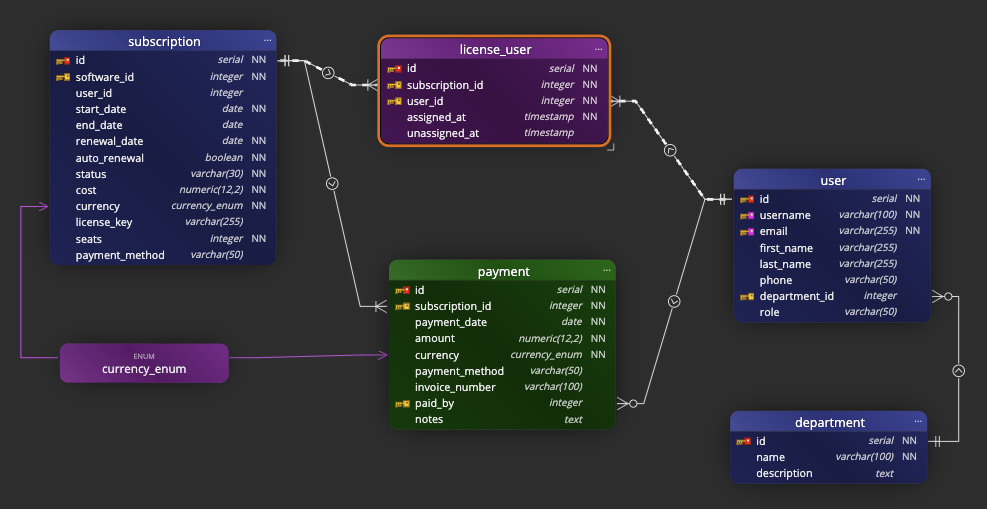Viewport: 987px width, 509px height.
Task: Open the subscription table options menu
Action: pos(267,41)
